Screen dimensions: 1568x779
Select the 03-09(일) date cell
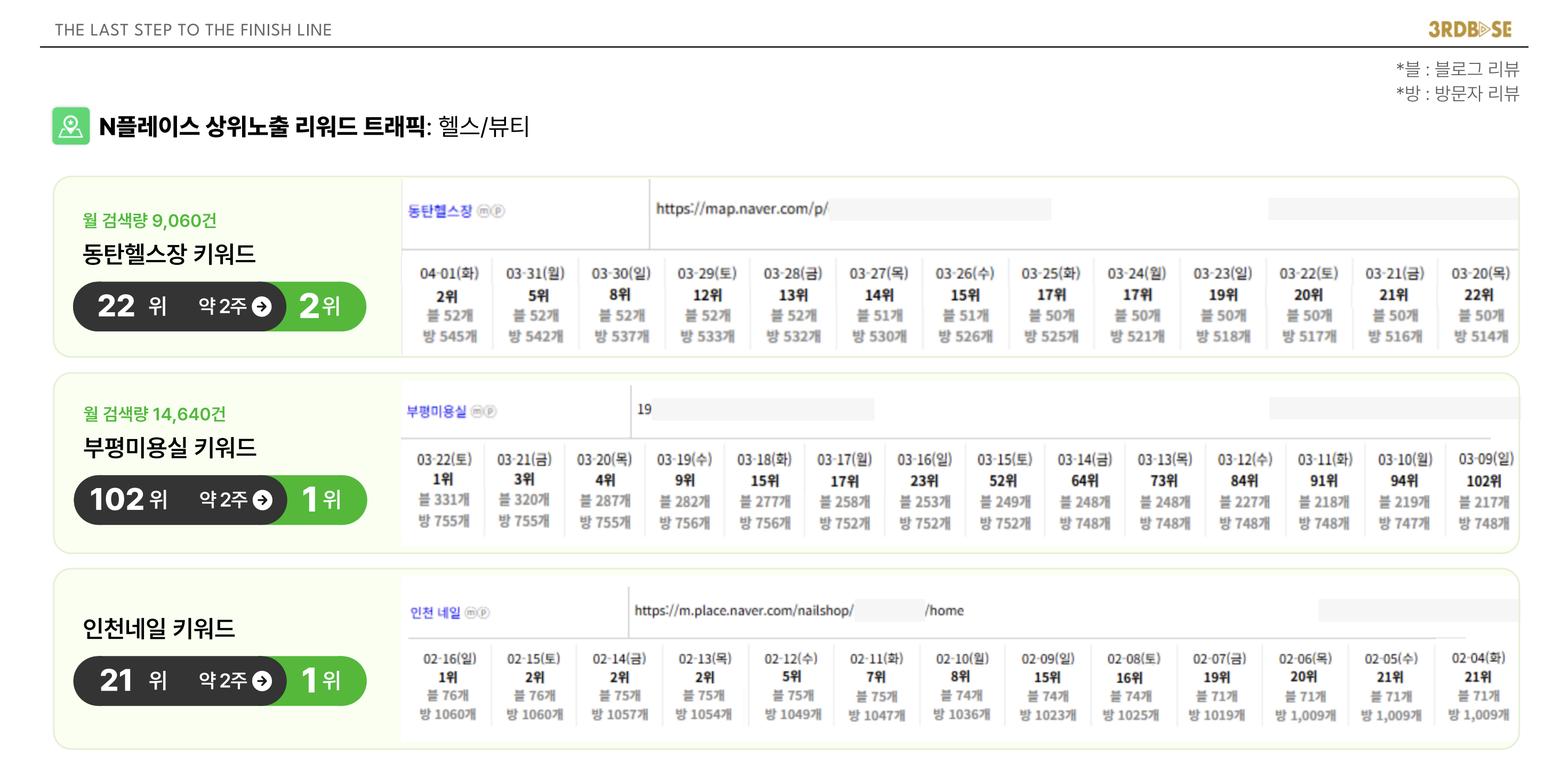point(1486,460)
